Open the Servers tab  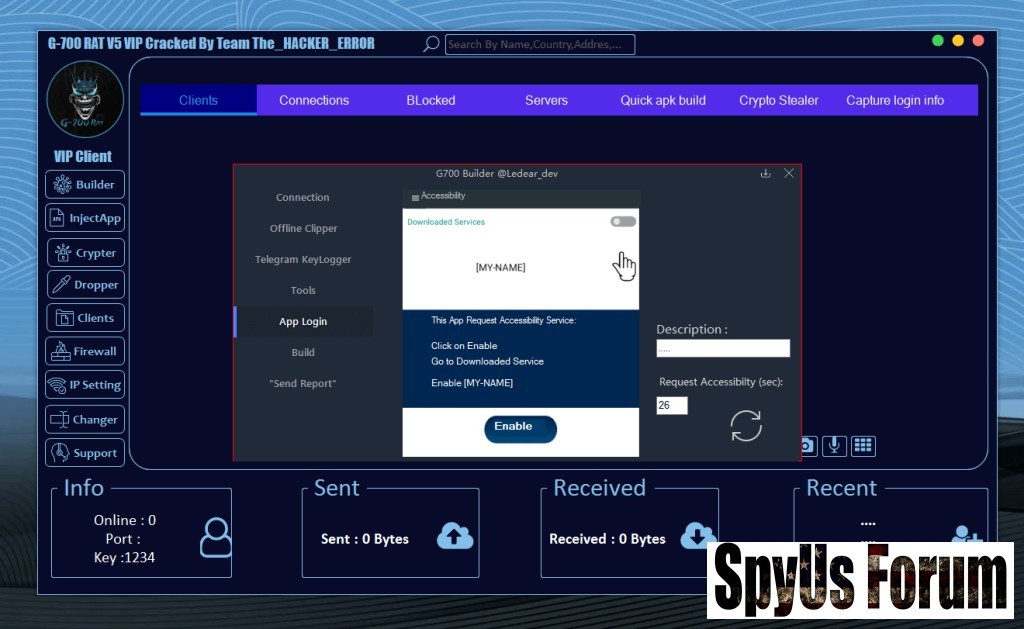[546, 100]
